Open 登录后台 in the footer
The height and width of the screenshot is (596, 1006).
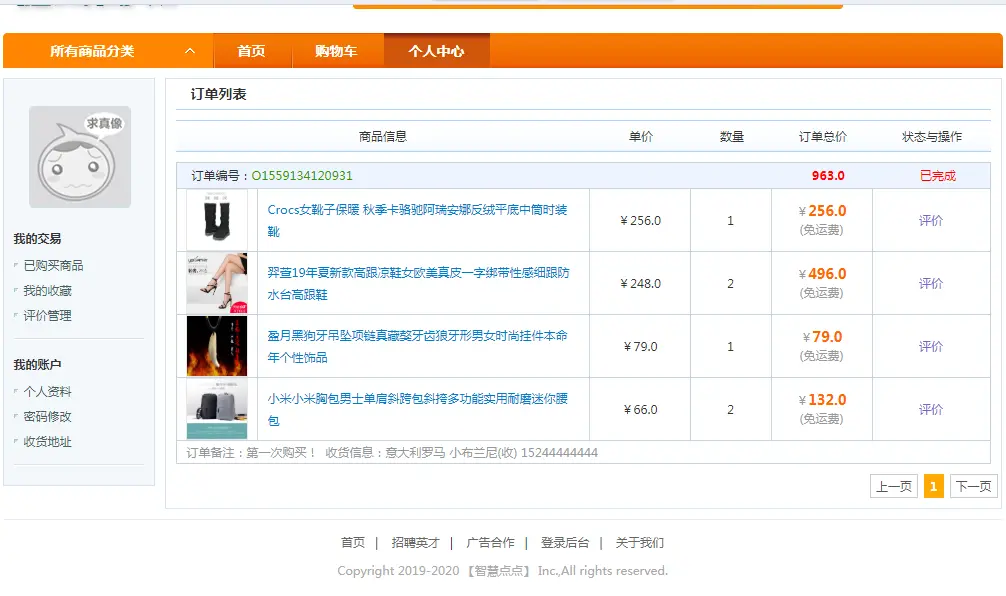tap(565, 543)
